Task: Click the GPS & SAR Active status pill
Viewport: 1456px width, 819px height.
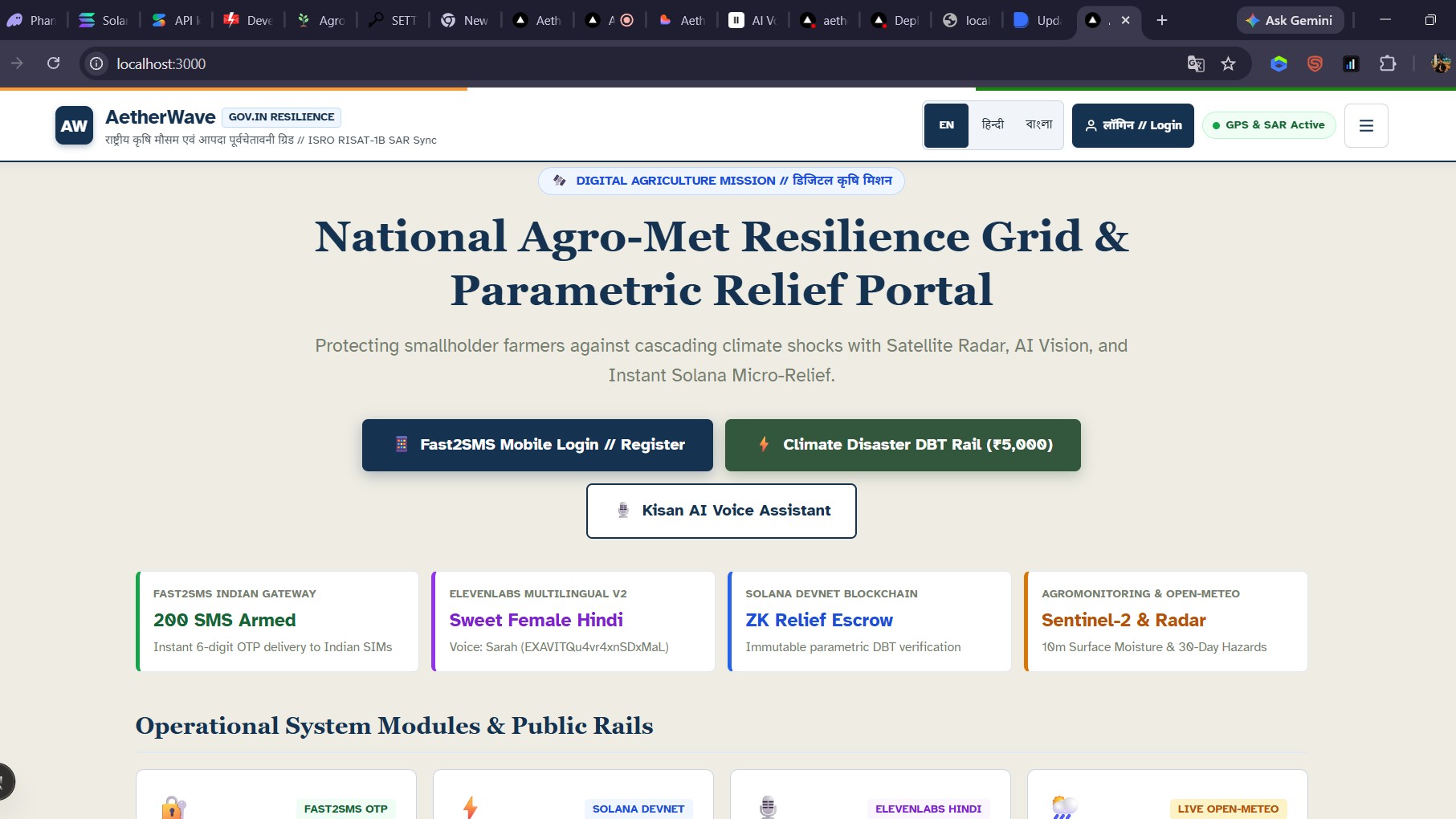Action: [x=1269, y=125]
